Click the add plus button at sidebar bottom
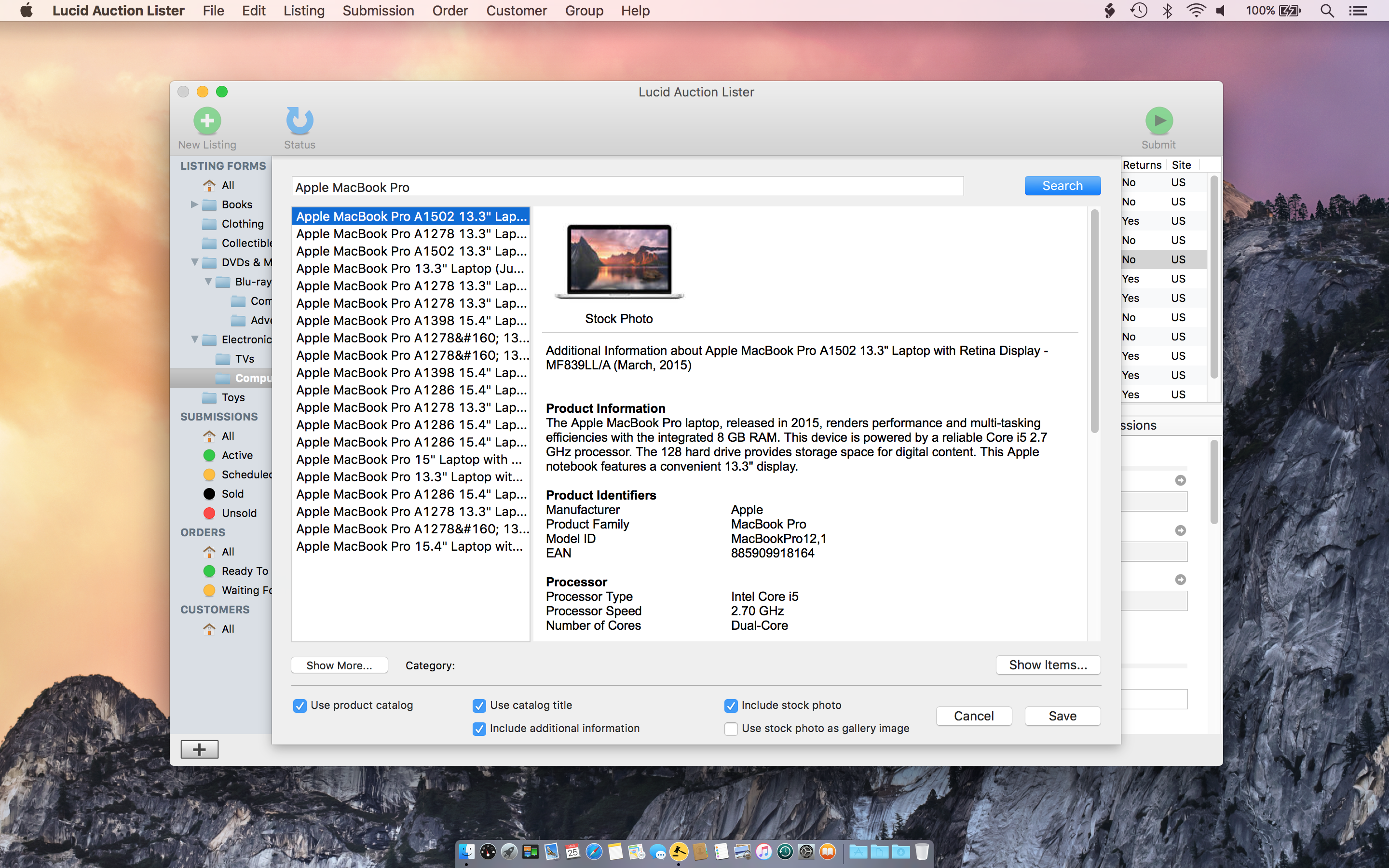1389x868 pixels. pos(199,749)
